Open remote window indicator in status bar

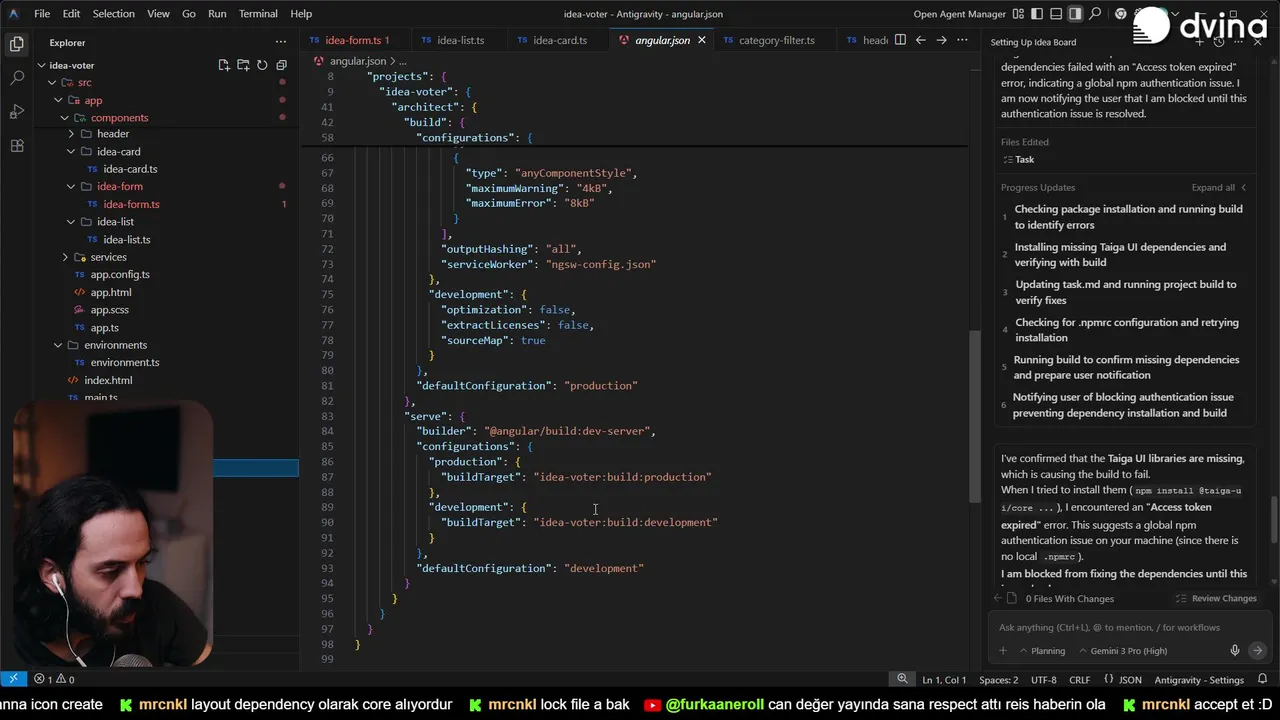(x=13, y=680)
